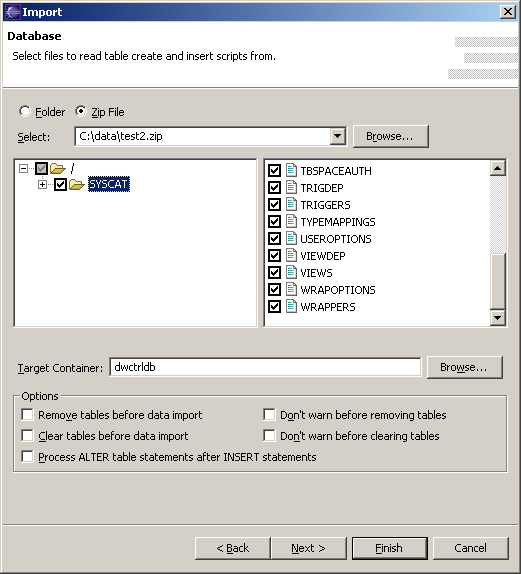The width and height of the screenshot is (521, 574).
Task: Click the SYSCAT folder icon
Action: coord(77,184)
